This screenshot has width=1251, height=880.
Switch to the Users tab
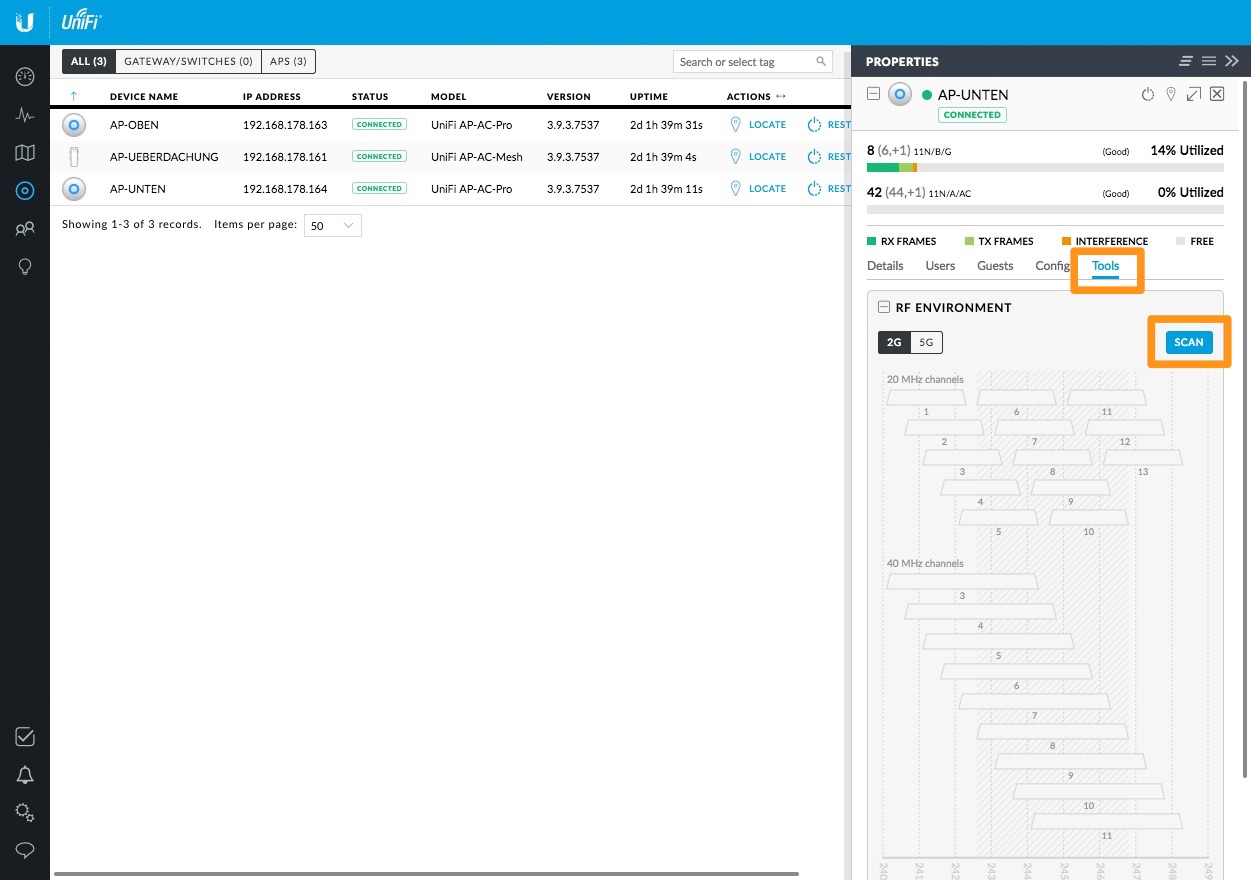[x=940, y=266]
